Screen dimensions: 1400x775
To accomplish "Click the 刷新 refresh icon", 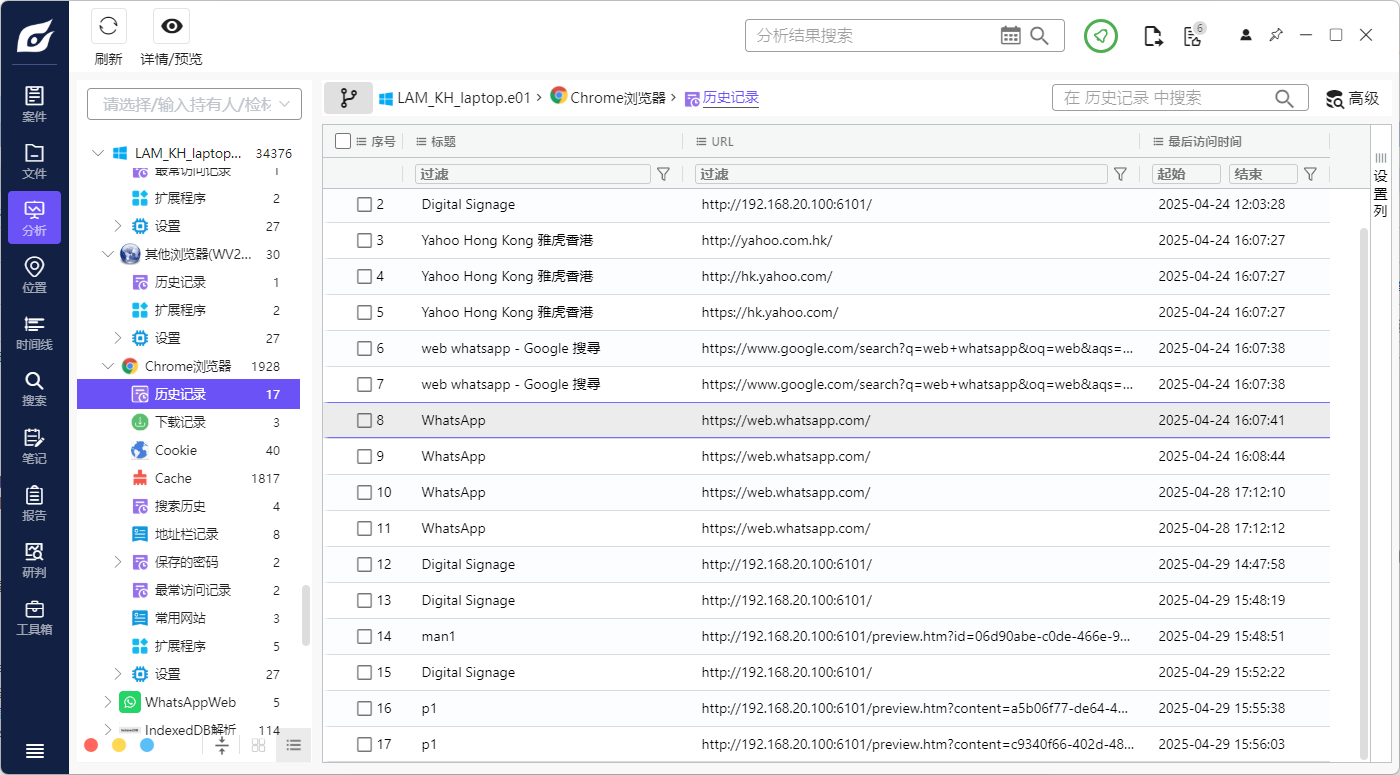I will [x=108, y=27].
